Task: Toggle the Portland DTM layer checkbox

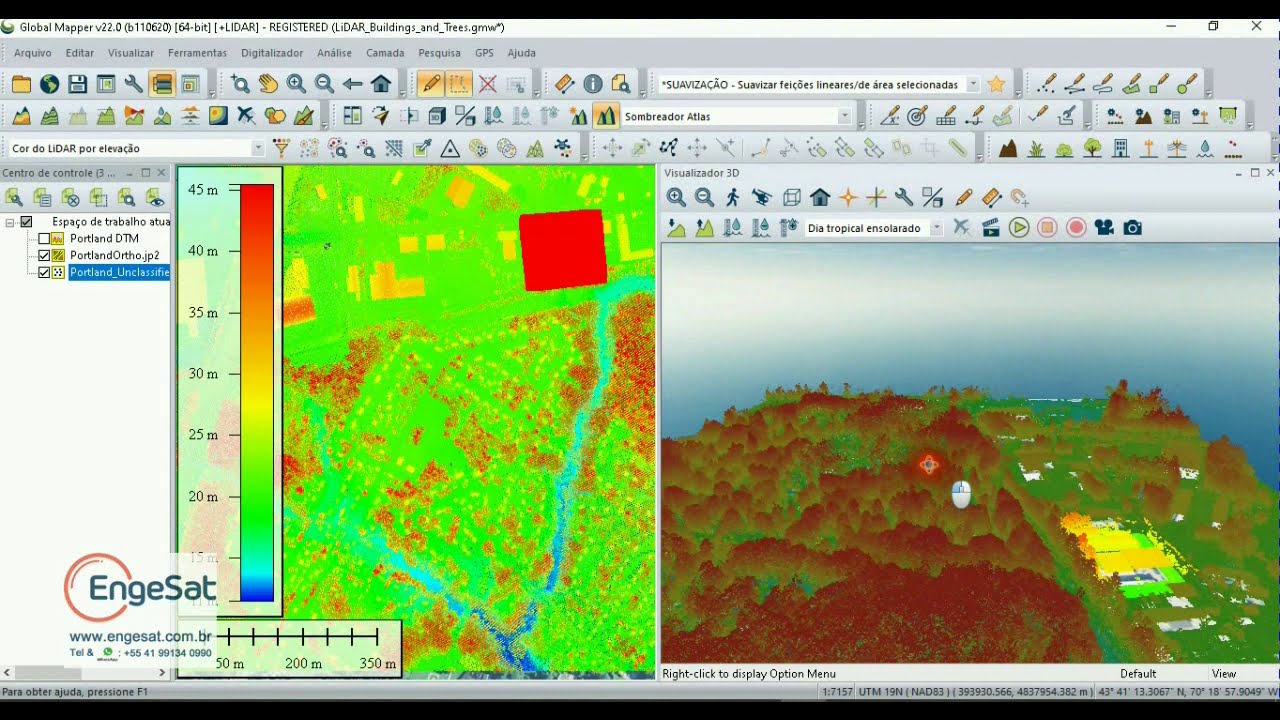Action: coord(44,239)
